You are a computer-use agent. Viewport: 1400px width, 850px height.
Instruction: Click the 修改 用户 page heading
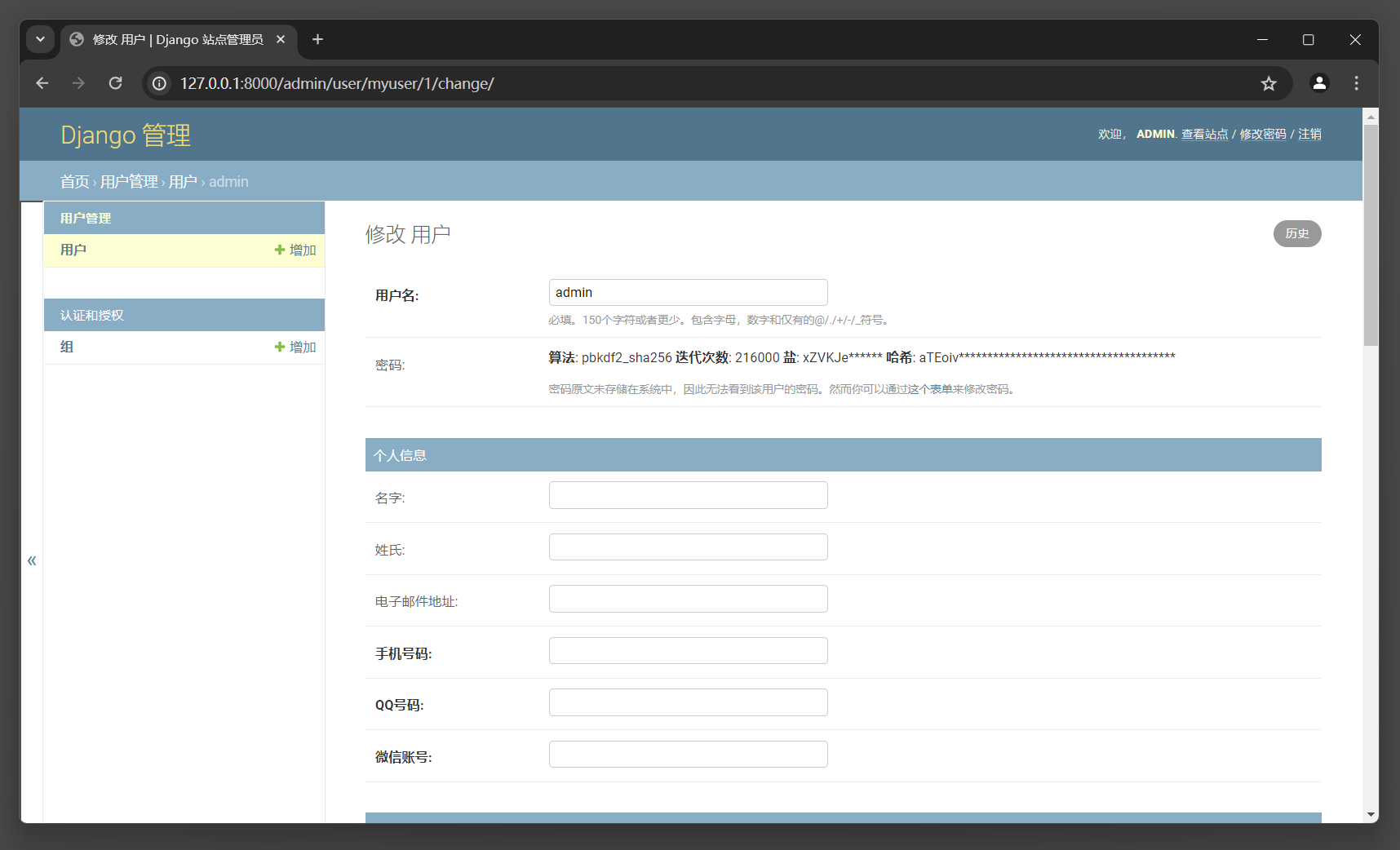[x=408, y=234]
